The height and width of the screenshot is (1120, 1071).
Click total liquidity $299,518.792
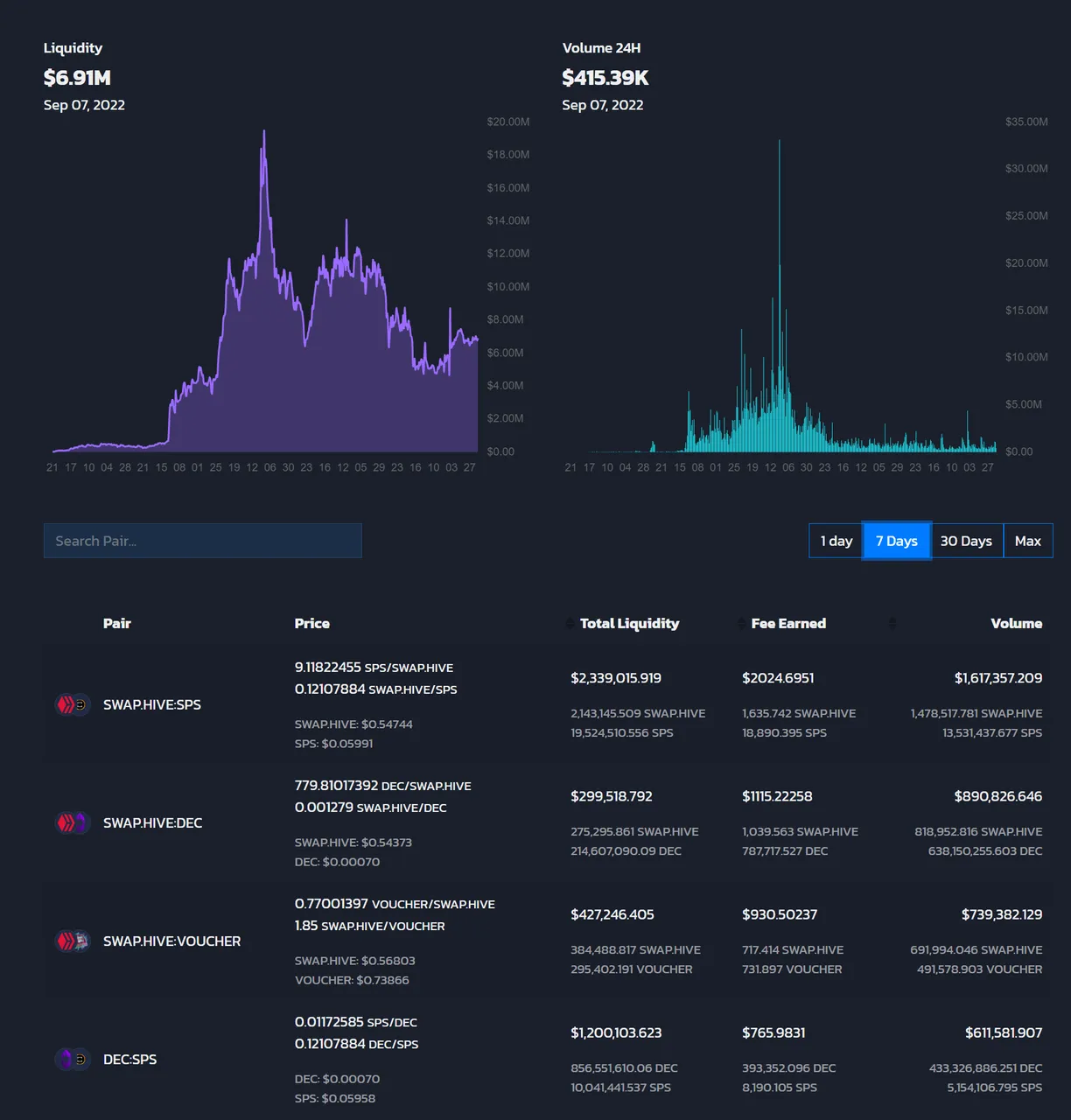pyautogui.click(x=612, y=796)
